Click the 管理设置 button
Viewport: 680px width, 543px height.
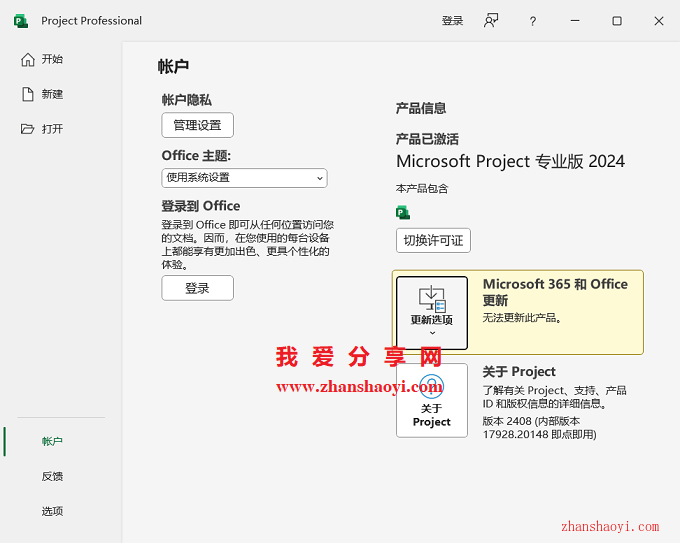coord(197,125)
